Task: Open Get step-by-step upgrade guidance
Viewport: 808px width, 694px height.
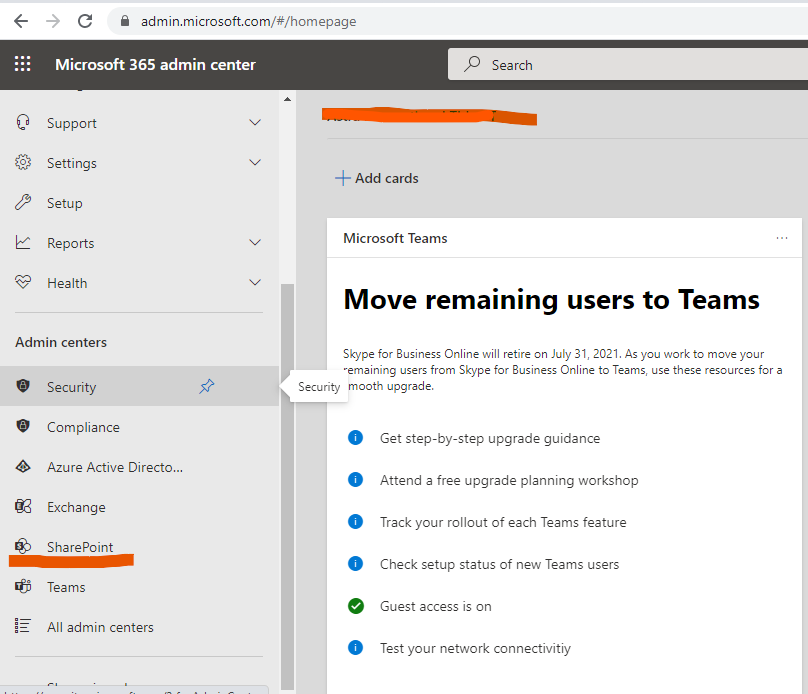Action: click(x=490, y=438)
